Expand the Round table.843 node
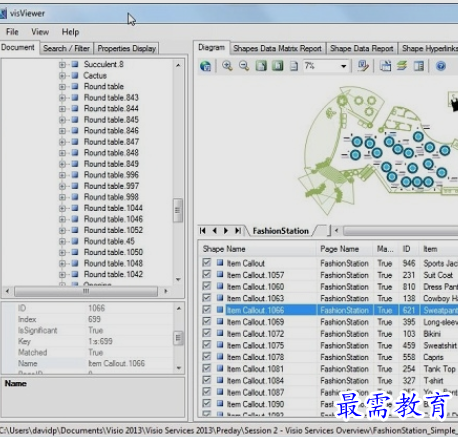Image resolution: width=458 pixels, height=437 pixels. point(62,98)
